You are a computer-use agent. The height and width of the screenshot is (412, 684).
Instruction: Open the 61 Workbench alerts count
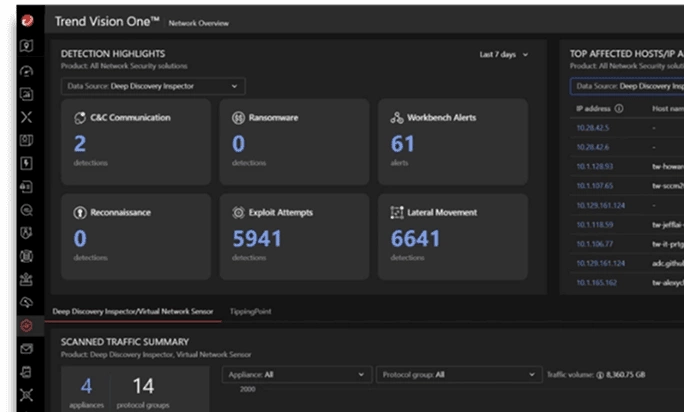coord(402,144)
